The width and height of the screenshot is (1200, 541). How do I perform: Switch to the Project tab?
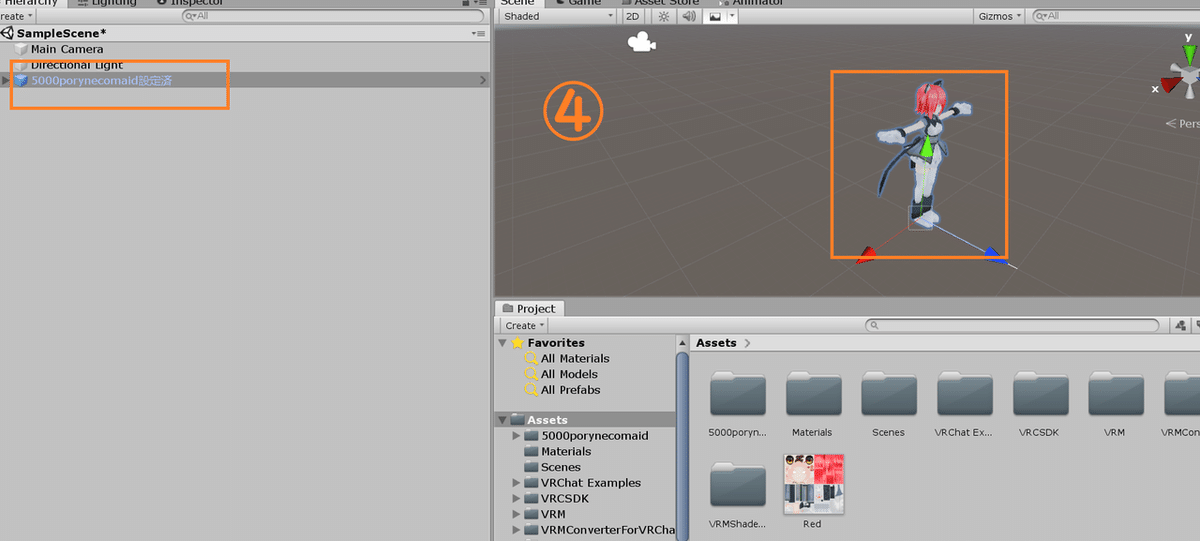tap(530, 309)
